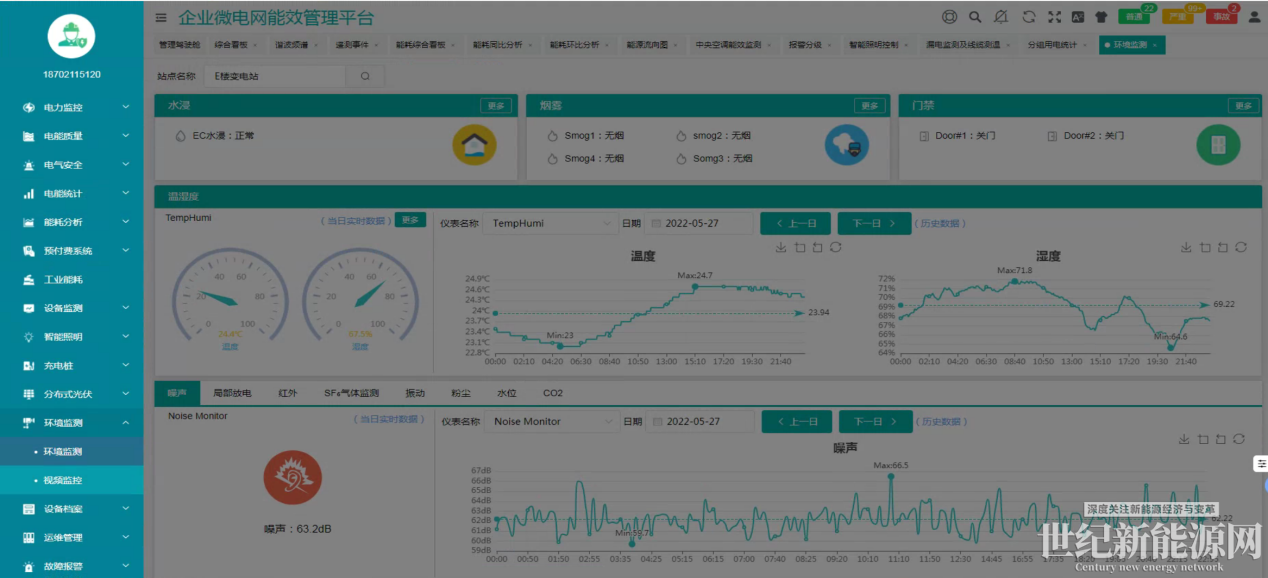This screenshot has width=1268, height=578.
Task: Enter fullscreen via the expand arrows icon
Action: click(1054, 17)
